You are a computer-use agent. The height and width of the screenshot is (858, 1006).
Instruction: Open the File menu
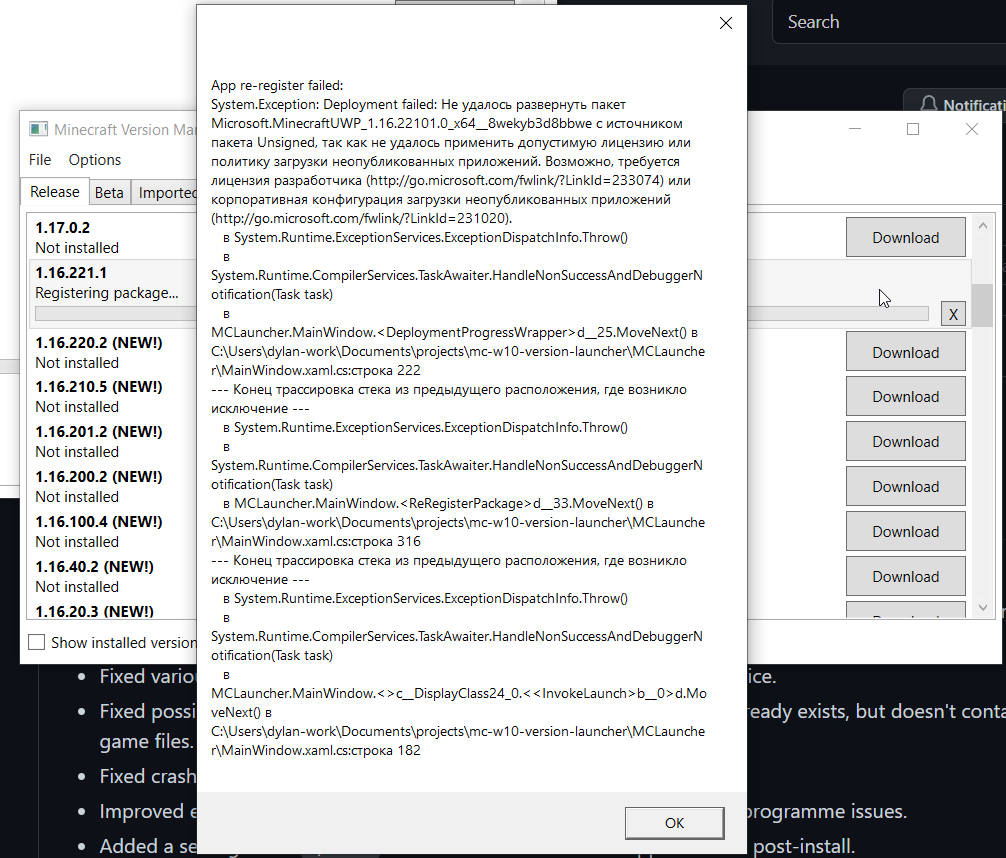(x=40, y=160)
